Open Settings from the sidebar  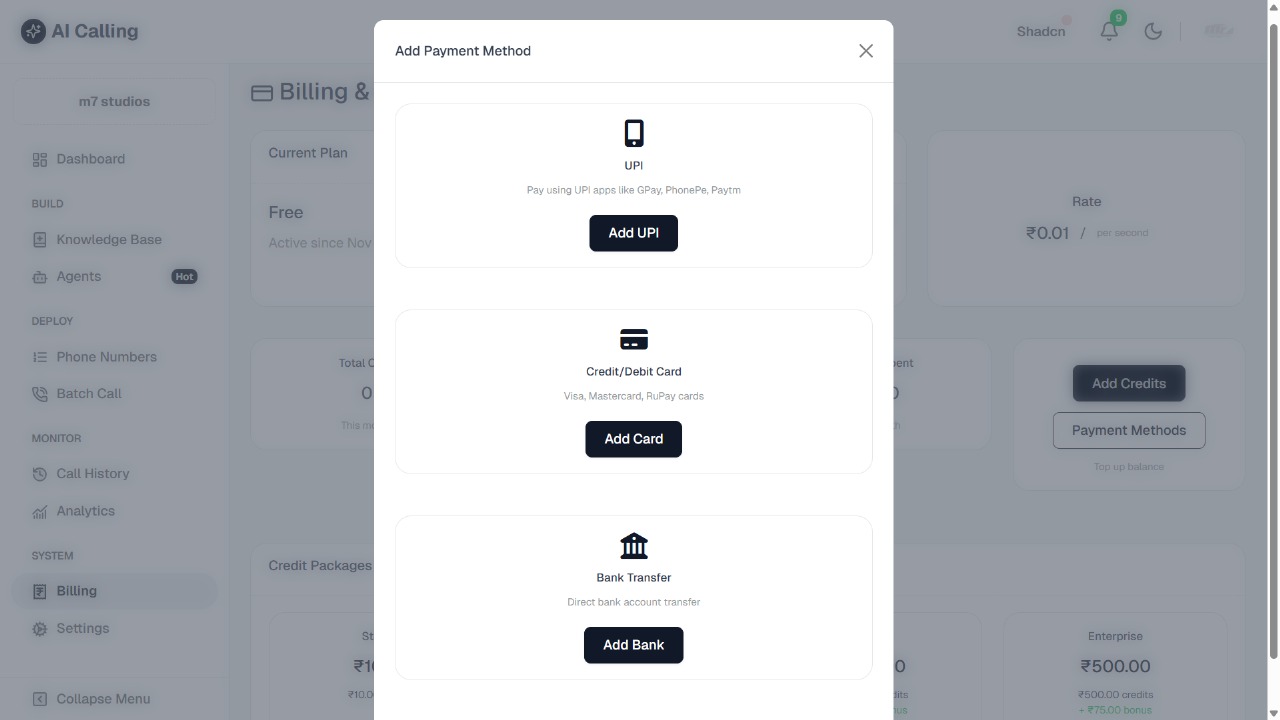click(82, 628)
